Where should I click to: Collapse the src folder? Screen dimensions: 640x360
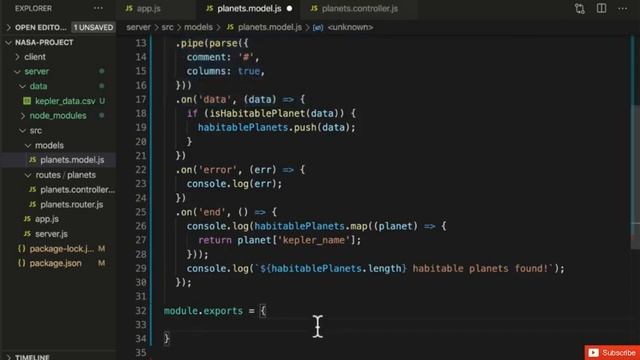36,131
